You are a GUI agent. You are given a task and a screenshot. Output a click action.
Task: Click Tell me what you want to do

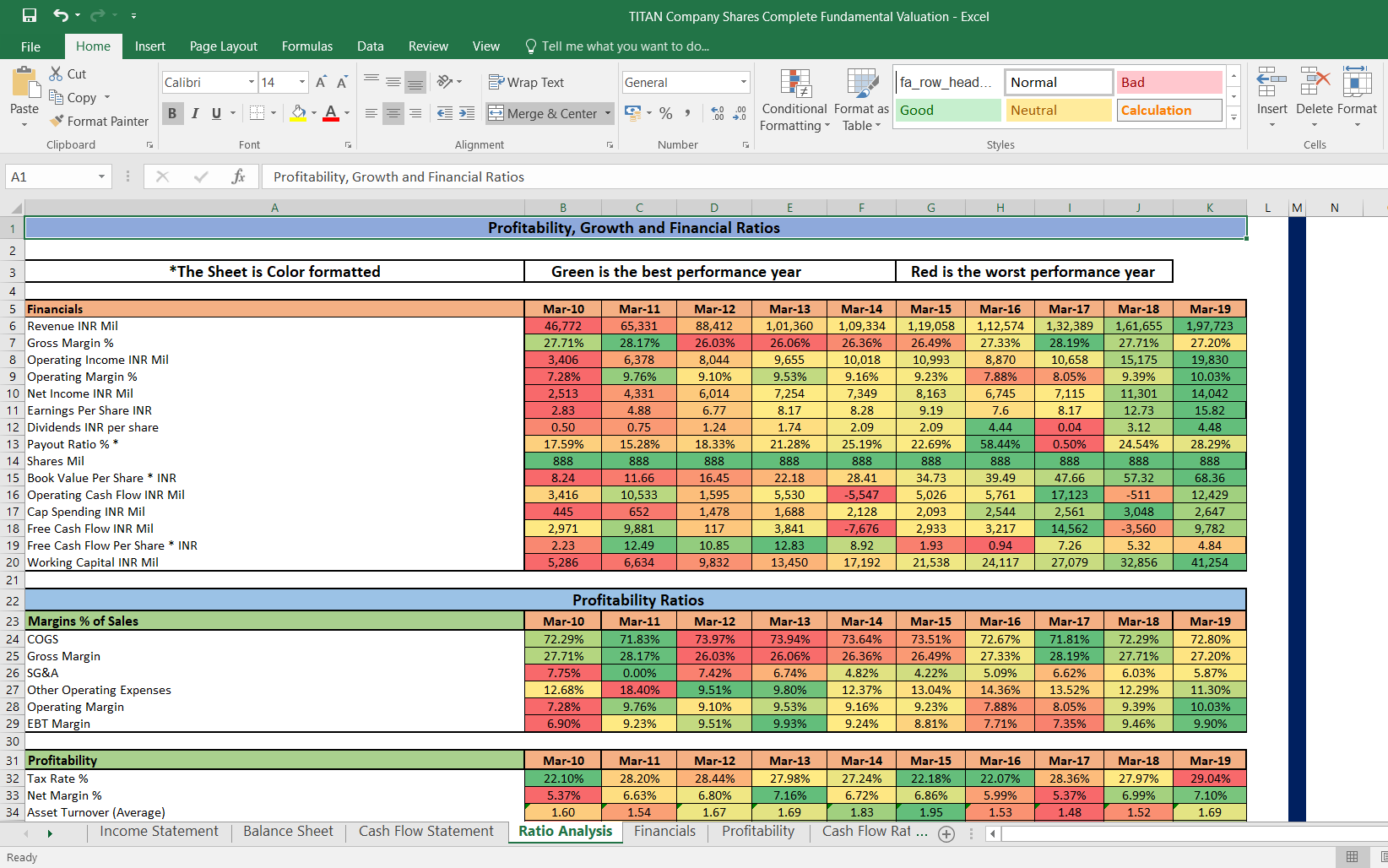pos(617,46)
